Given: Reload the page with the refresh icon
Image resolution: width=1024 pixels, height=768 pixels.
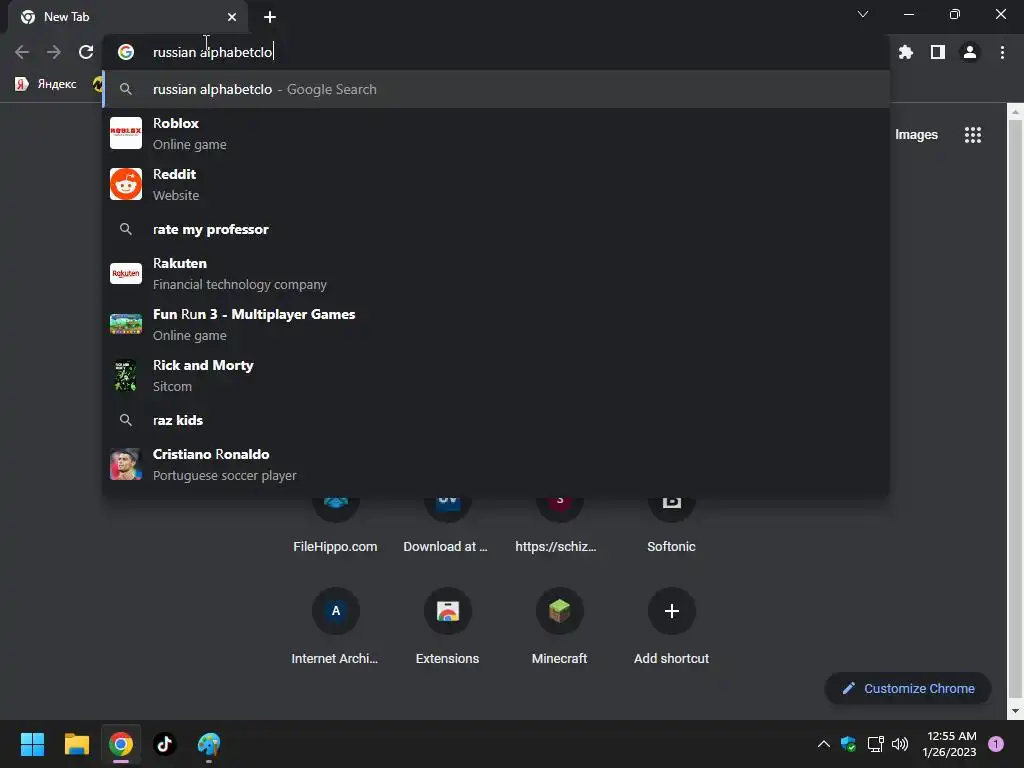Looking at the screenshot, I should click(x=86, y=52).
